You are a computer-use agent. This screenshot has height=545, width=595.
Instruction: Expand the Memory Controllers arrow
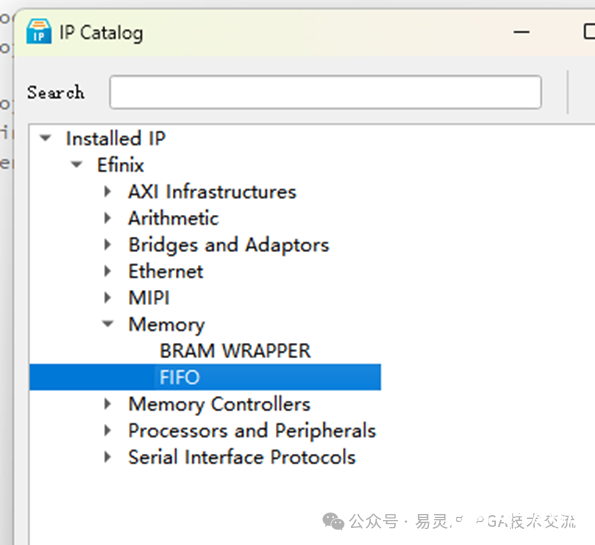tap(108, 404)
